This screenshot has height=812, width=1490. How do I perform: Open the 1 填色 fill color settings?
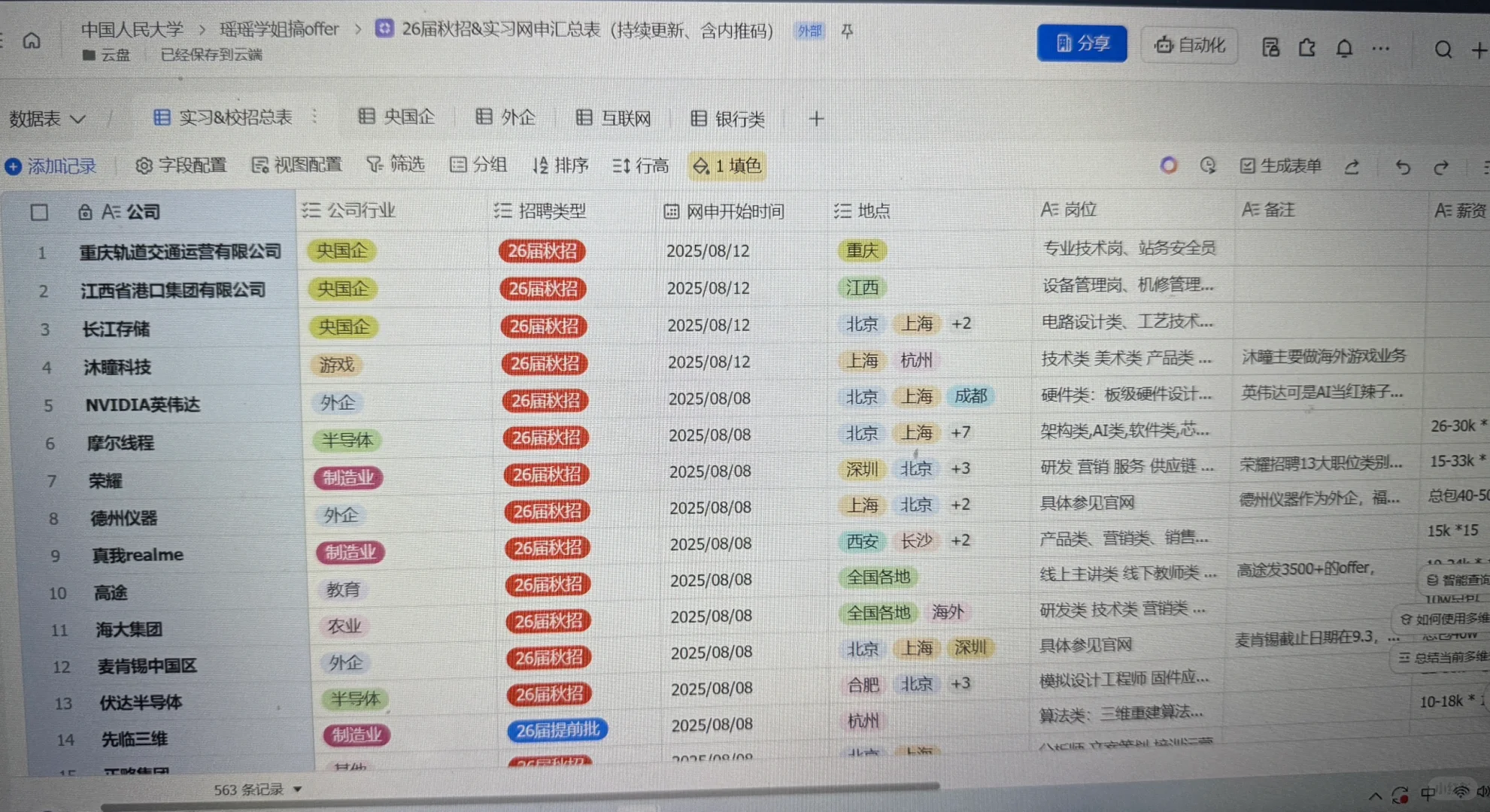pos(727,165)
